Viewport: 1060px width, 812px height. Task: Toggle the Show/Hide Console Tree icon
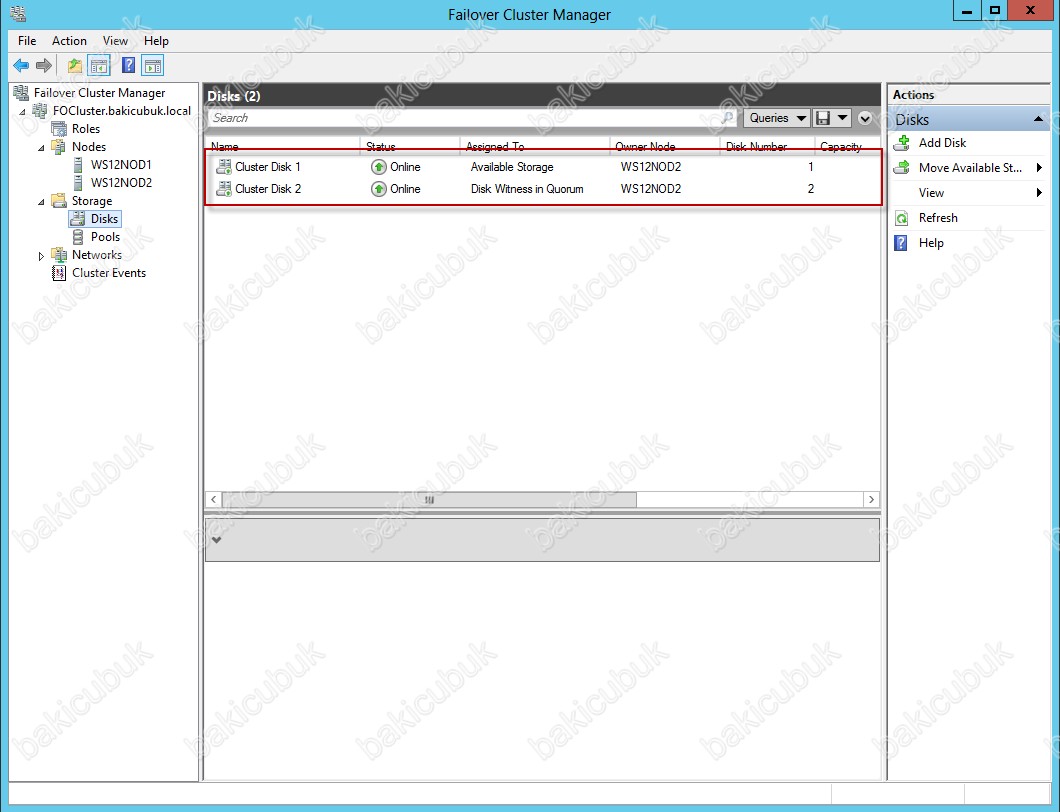[99, 66]
